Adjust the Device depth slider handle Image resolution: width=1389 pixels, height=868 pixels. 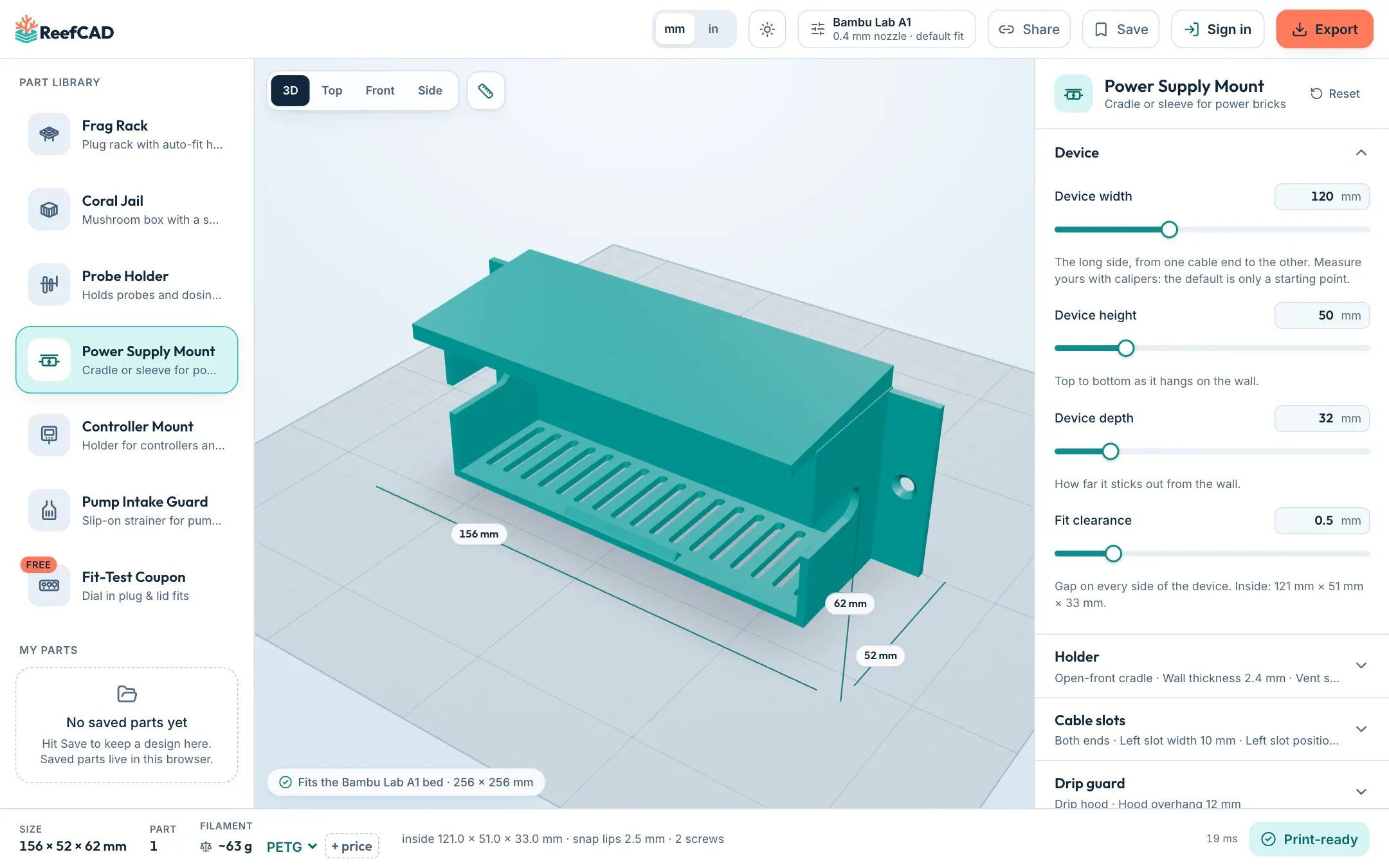[x=1110, y=451]
